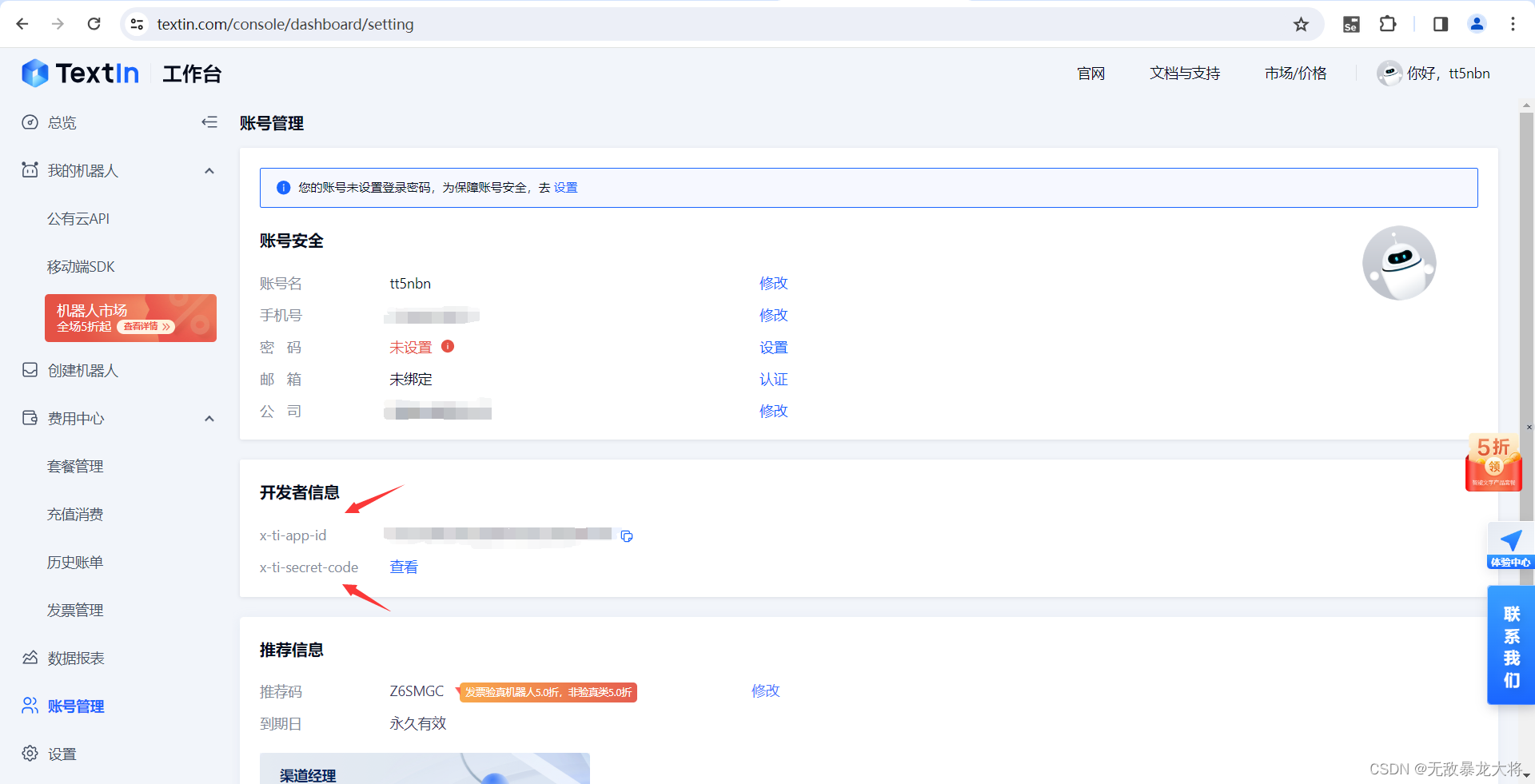Image resolution: width=1535 pixels, height=784 pixels.
Task: Open the Chrome three-dot menu
Action: coord(1513,24)
